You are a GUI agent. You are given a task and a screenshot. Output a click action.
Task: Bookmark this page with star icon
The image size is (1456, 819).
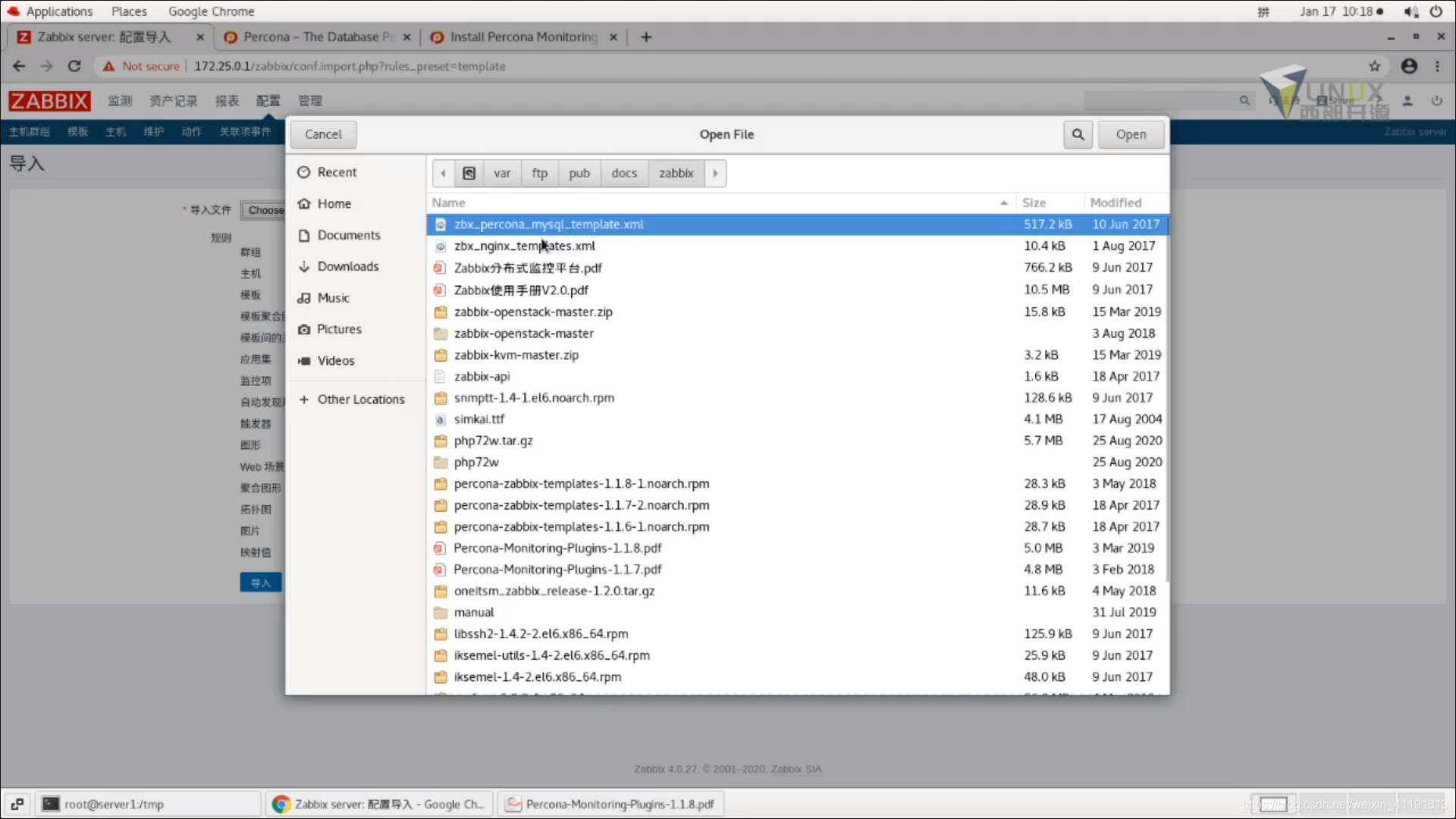1375,66
